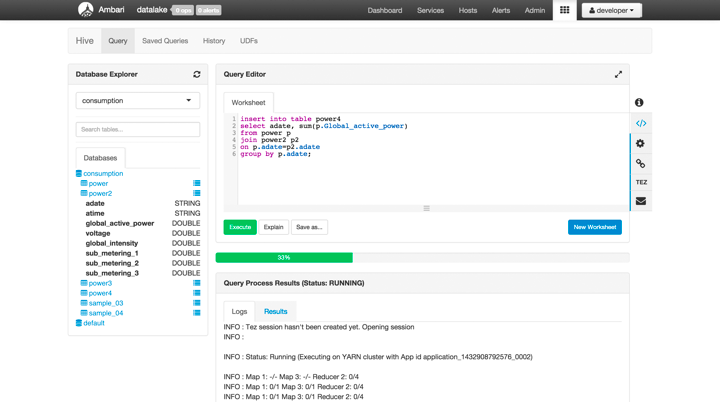This screenshot has width=720, height=402.
Task: Open the TEZ panel
Action: (640, 182)
